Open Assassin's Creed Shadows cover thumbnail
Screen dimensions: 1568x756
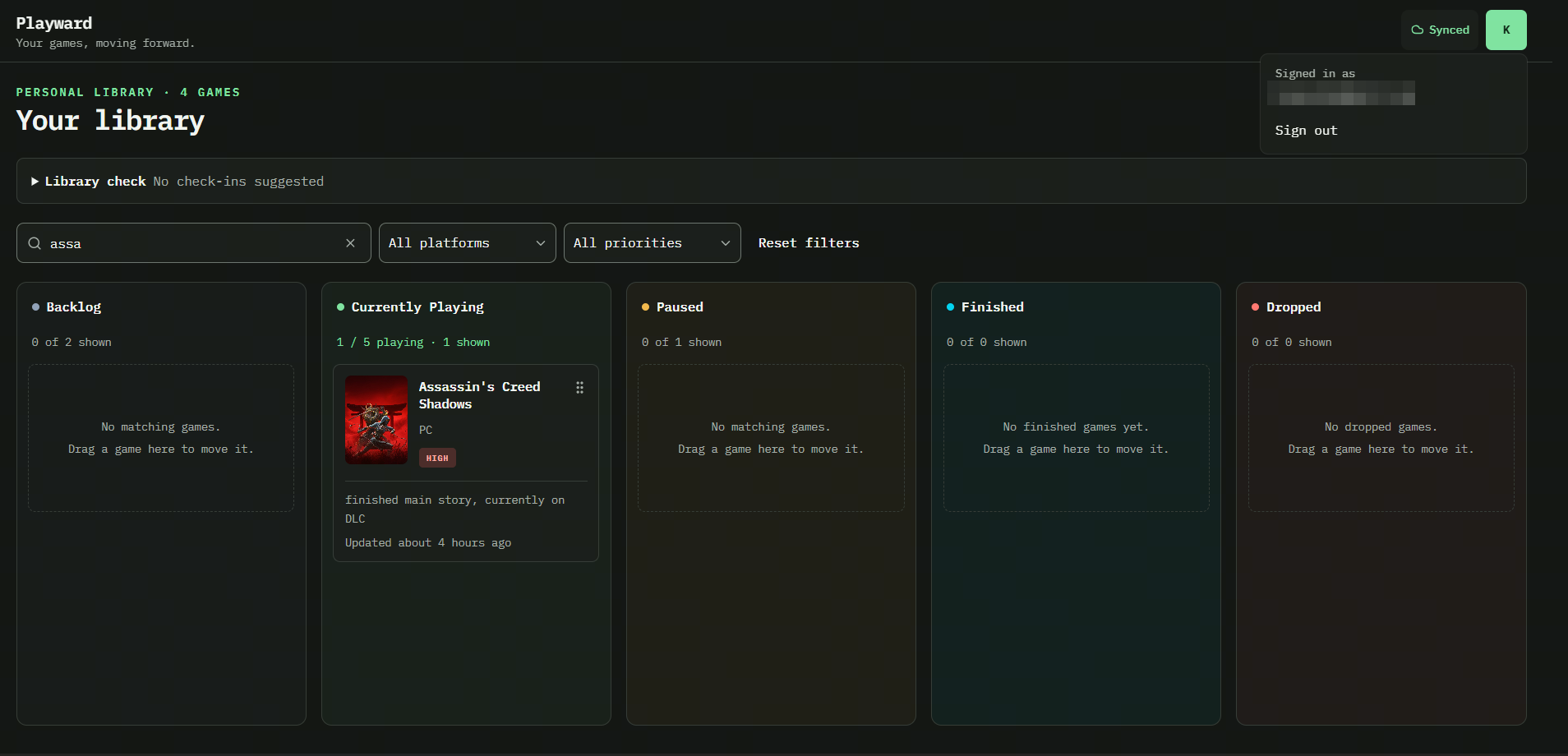pos(376,420)
